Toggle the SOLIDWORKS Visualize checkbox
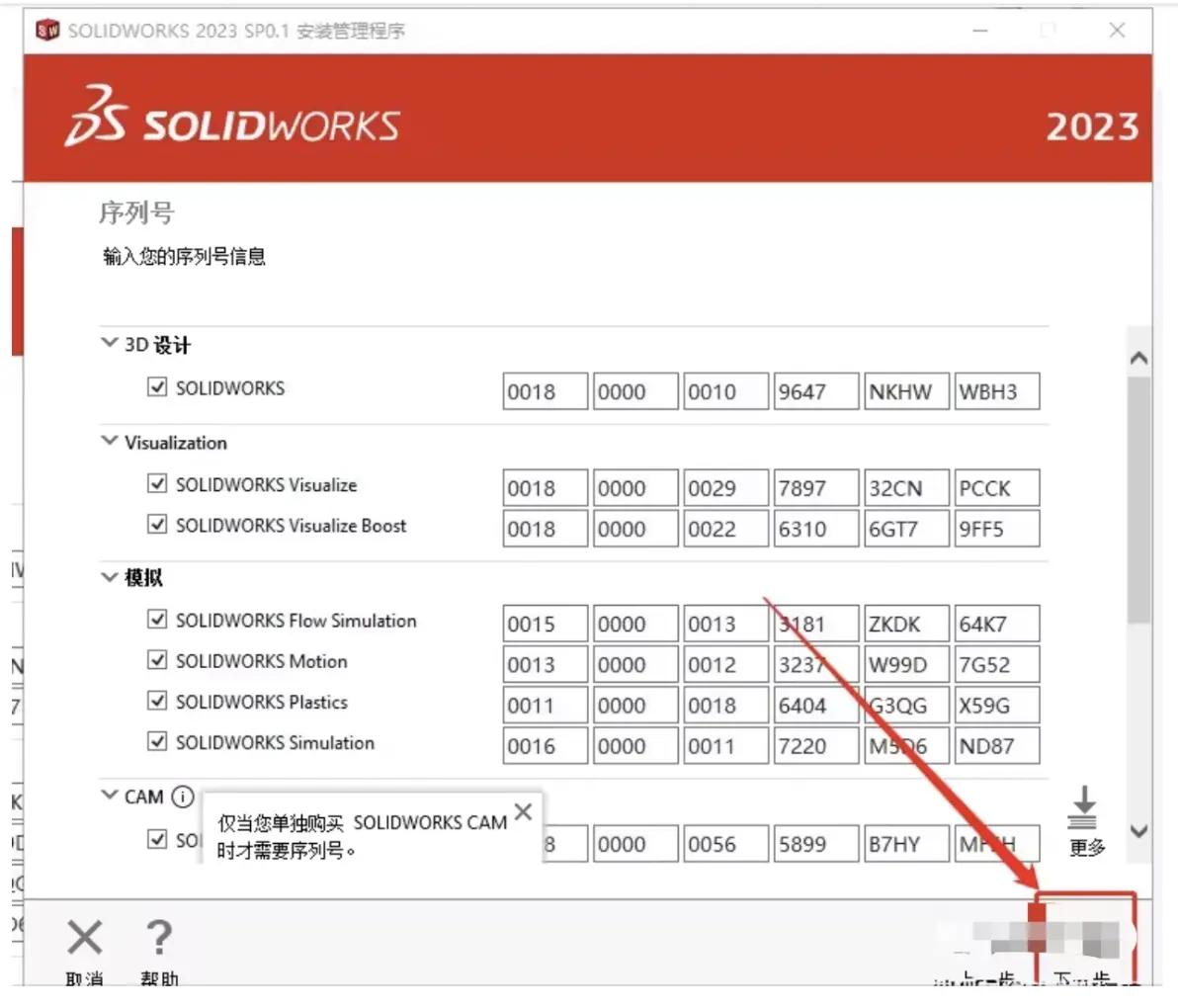Image resolution: width=1178 pixels, height=1008 pixels. click(x=157, y=483)
